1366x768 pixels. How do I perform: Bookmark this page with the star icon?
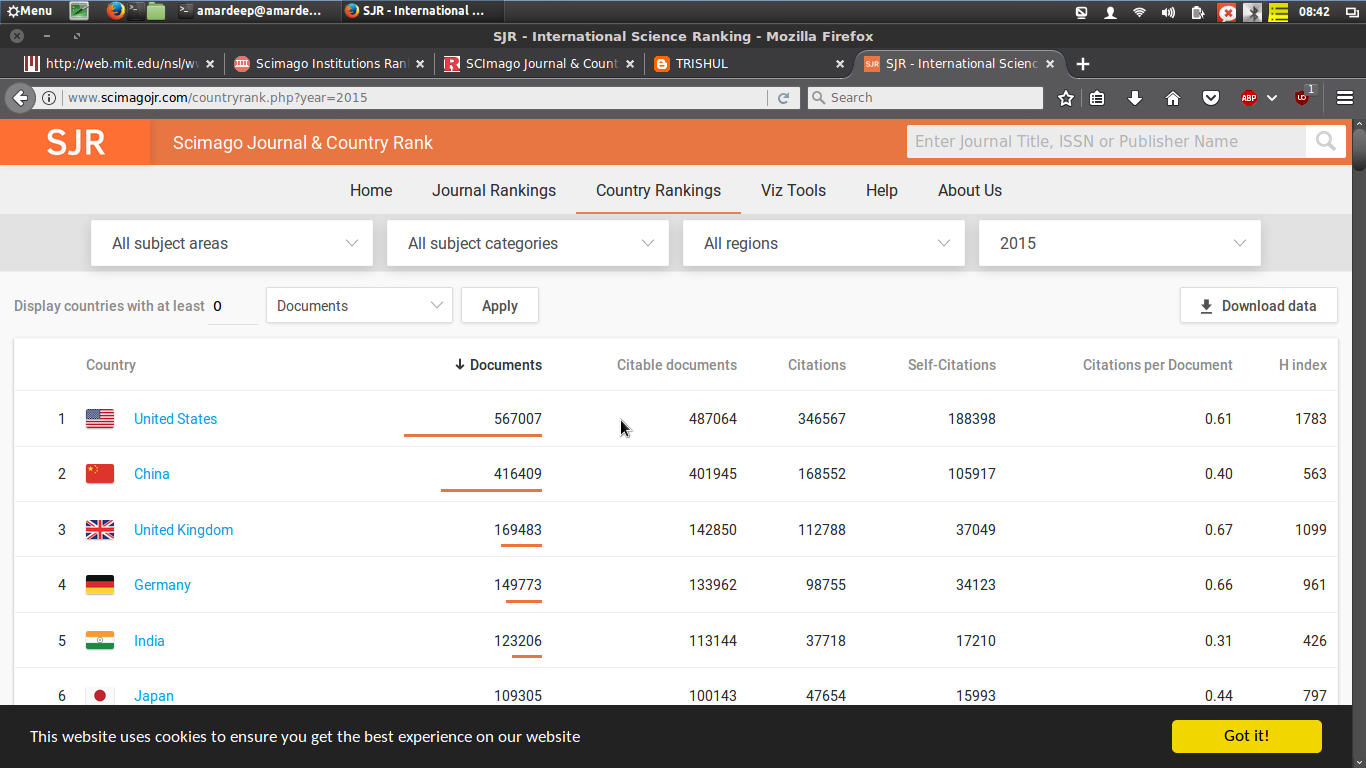pyautogui.click(x=1066, y=98)
